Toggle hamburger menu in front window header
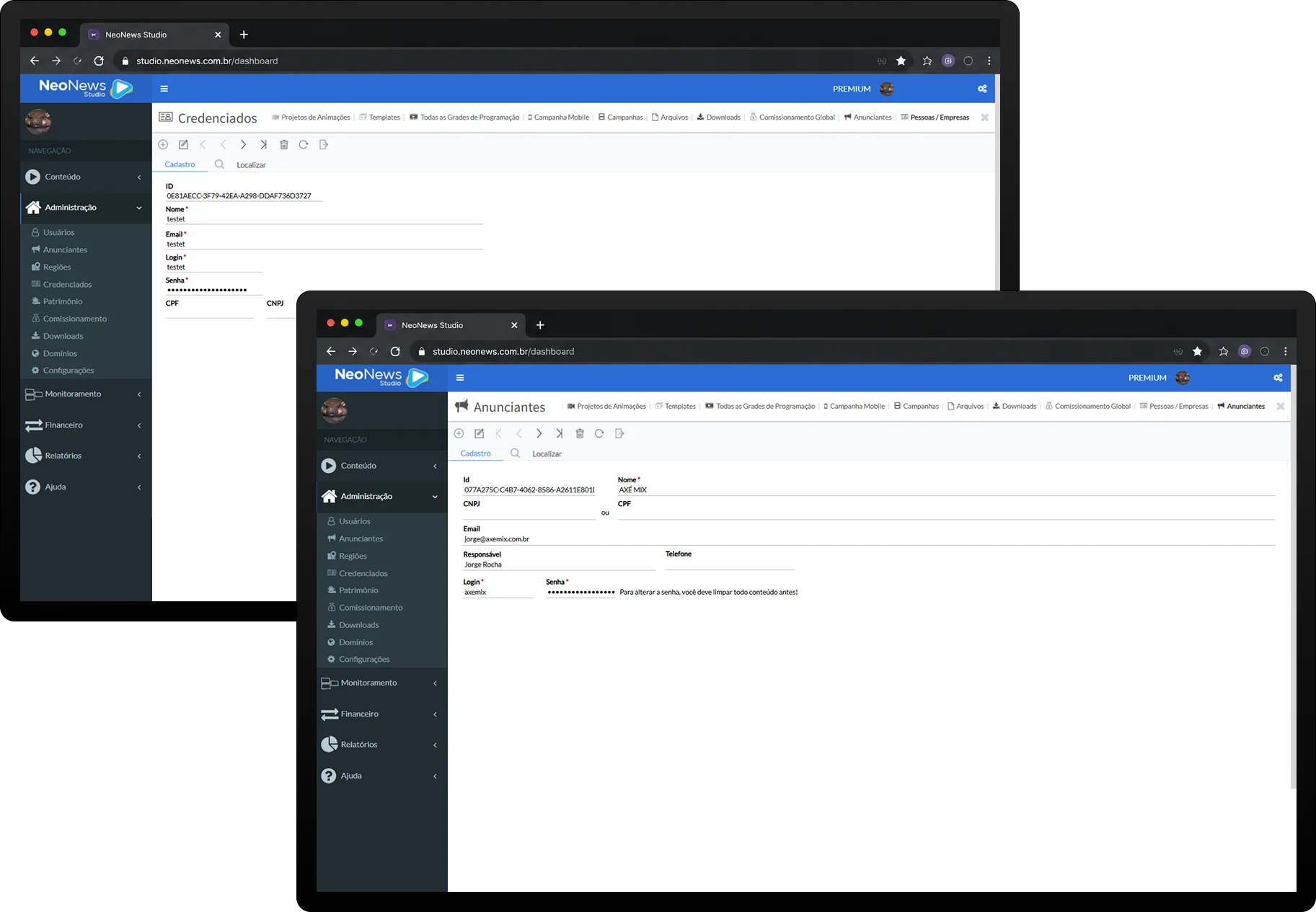This screenshot has height=912, width=1316. tap(460, 378)
